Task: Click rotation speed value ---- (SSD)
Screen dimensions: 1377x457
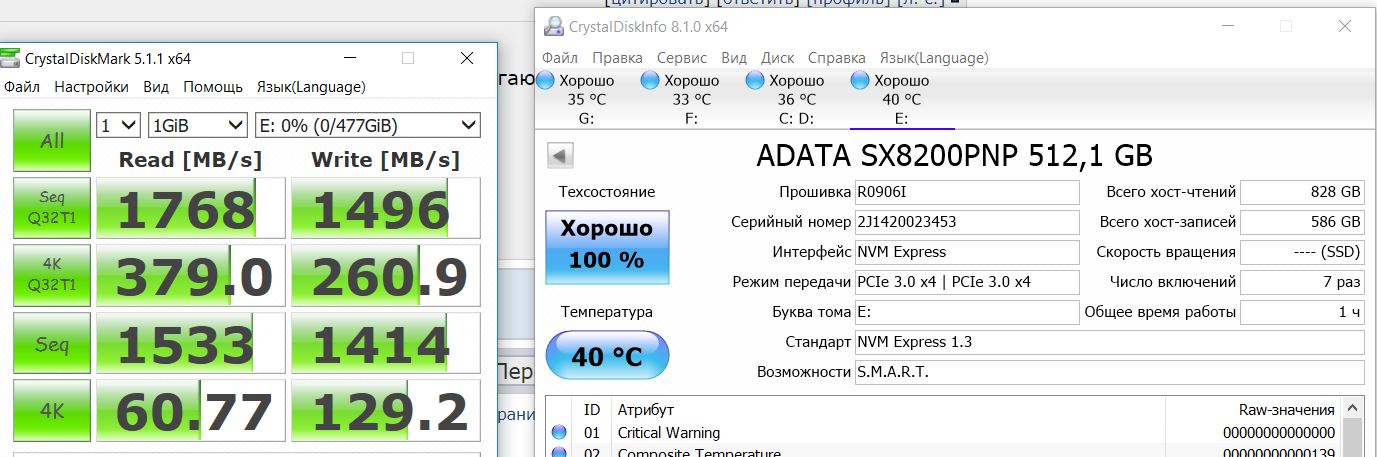Action: pyautogui.click(x=1302, y=252)
